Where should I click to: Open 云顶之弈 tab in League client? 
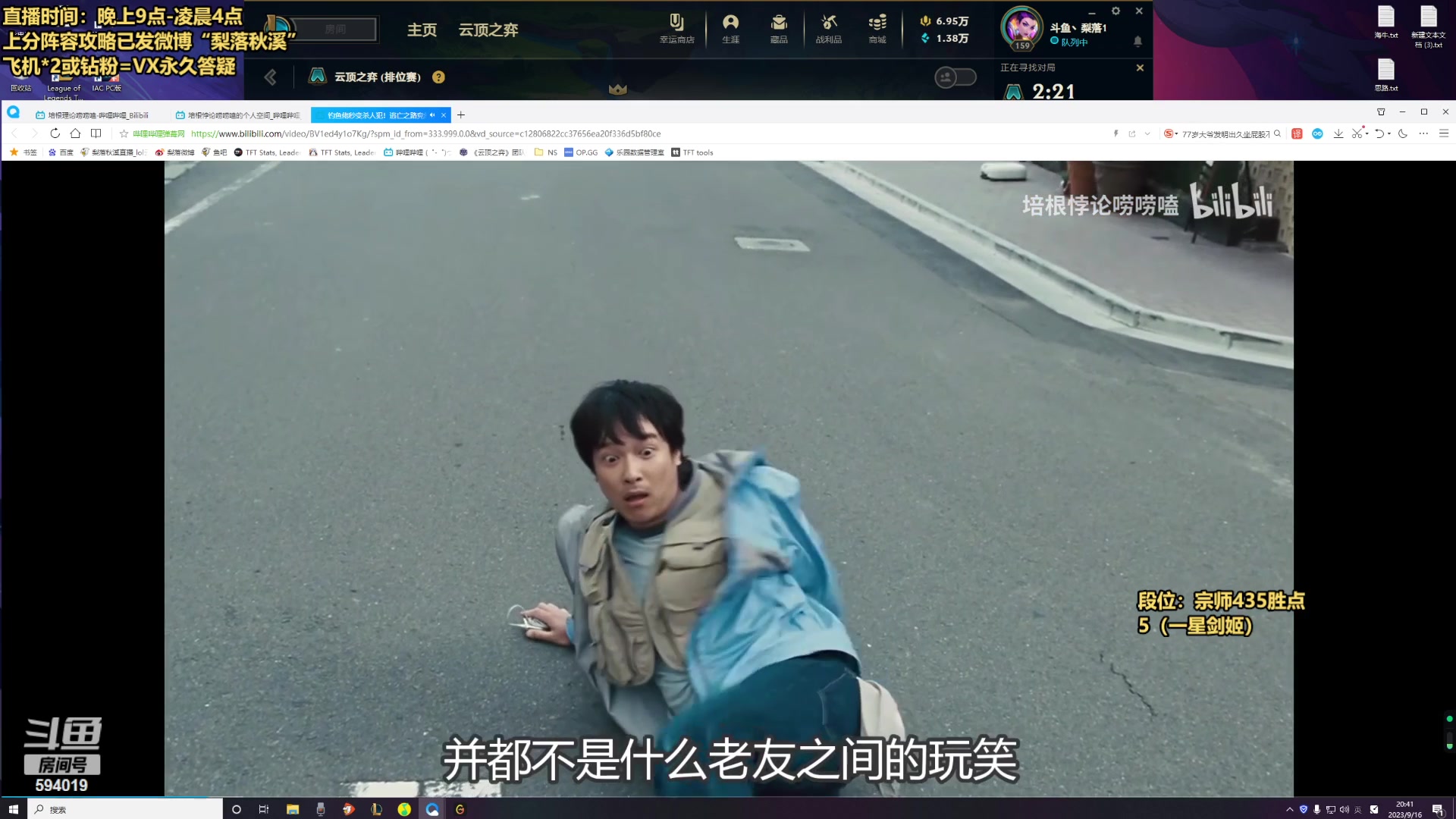[x=488, y=30]
